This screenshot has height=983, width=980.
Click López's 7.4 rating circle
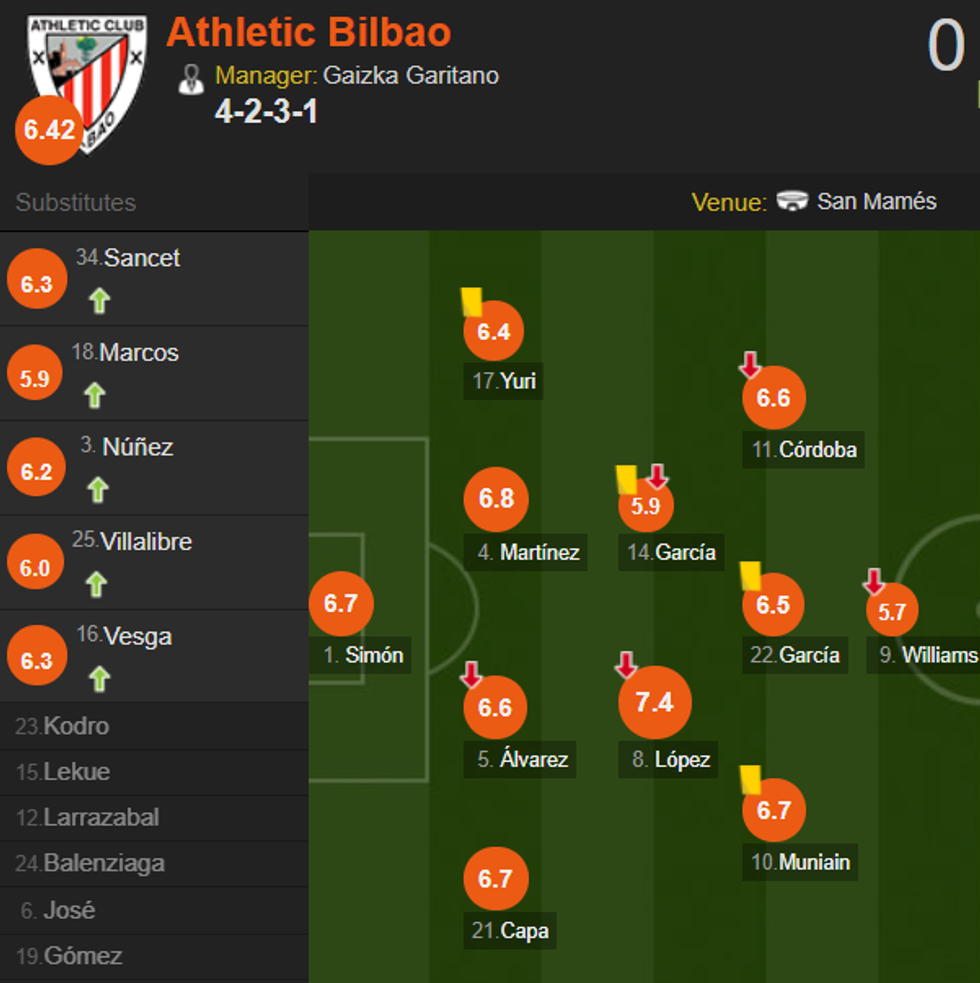coord(654,703)
